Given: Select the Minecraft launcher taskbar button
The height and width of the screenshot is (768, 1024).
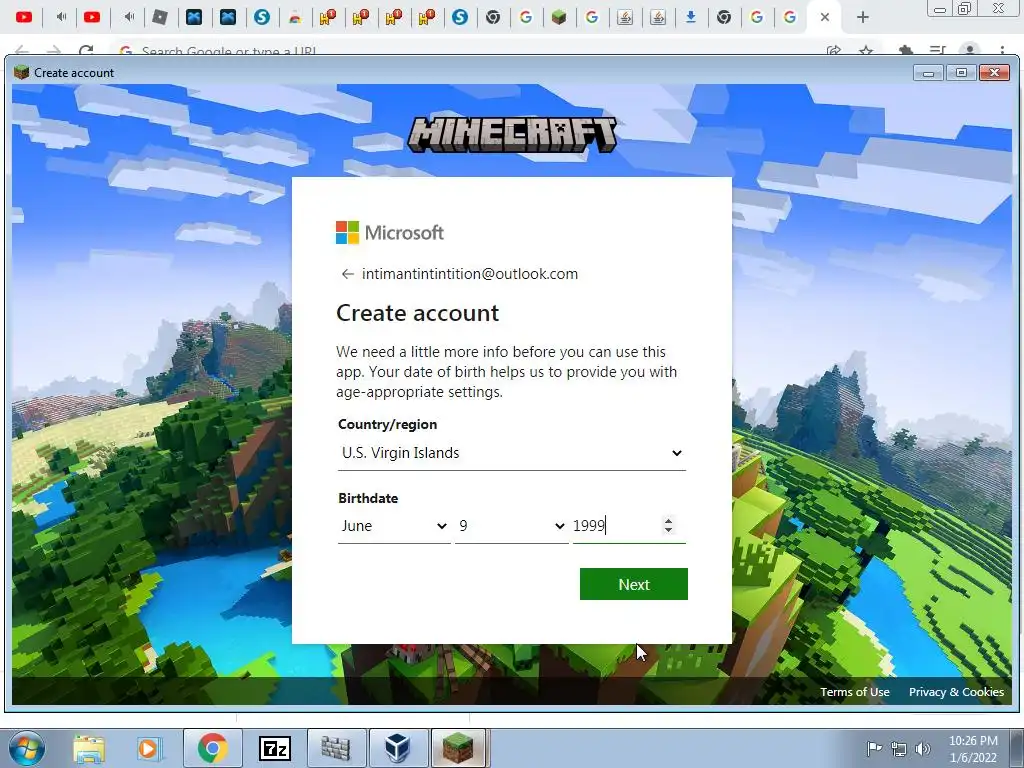Looking at the screenshot, I should pos(458,748).
